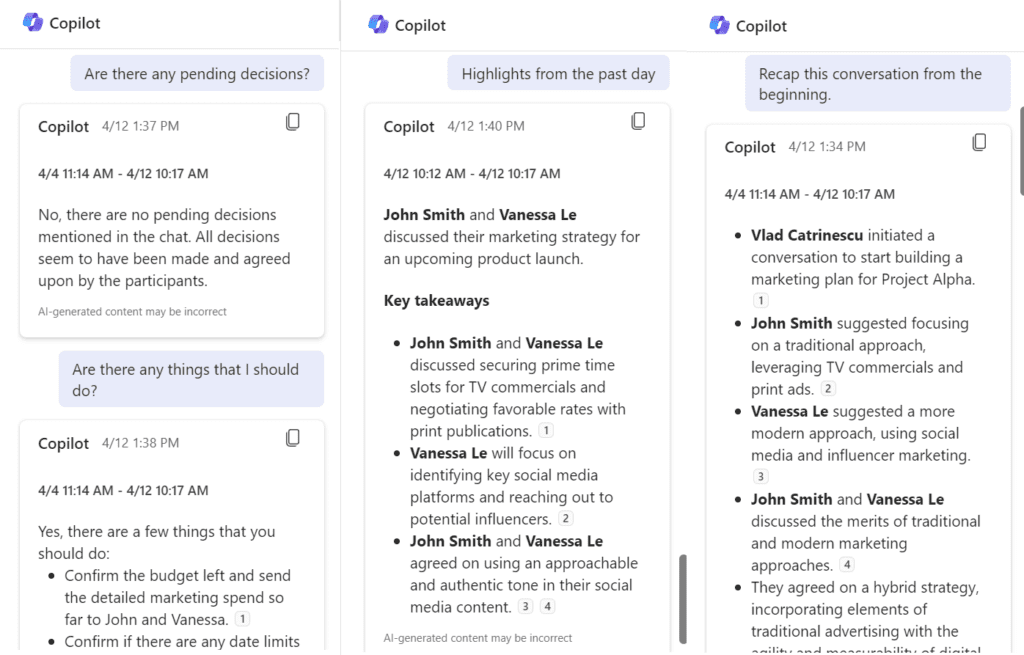Open citation 4 after 'marketing approaches'
The width and height of the screenshot is (1024, 655).
[x=847, y=564]
